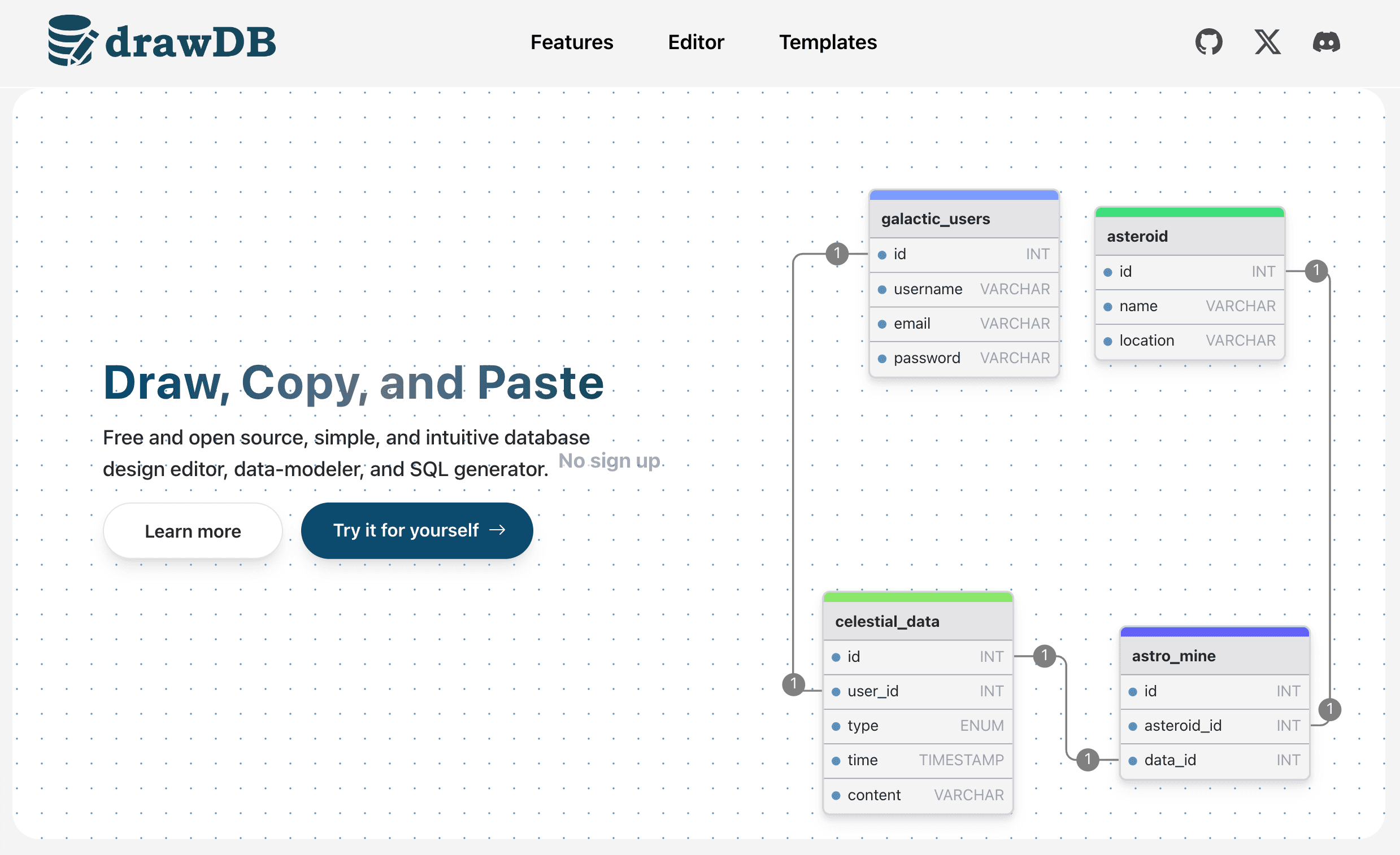Open the GitHub repository icon

tap(1208, 42)
